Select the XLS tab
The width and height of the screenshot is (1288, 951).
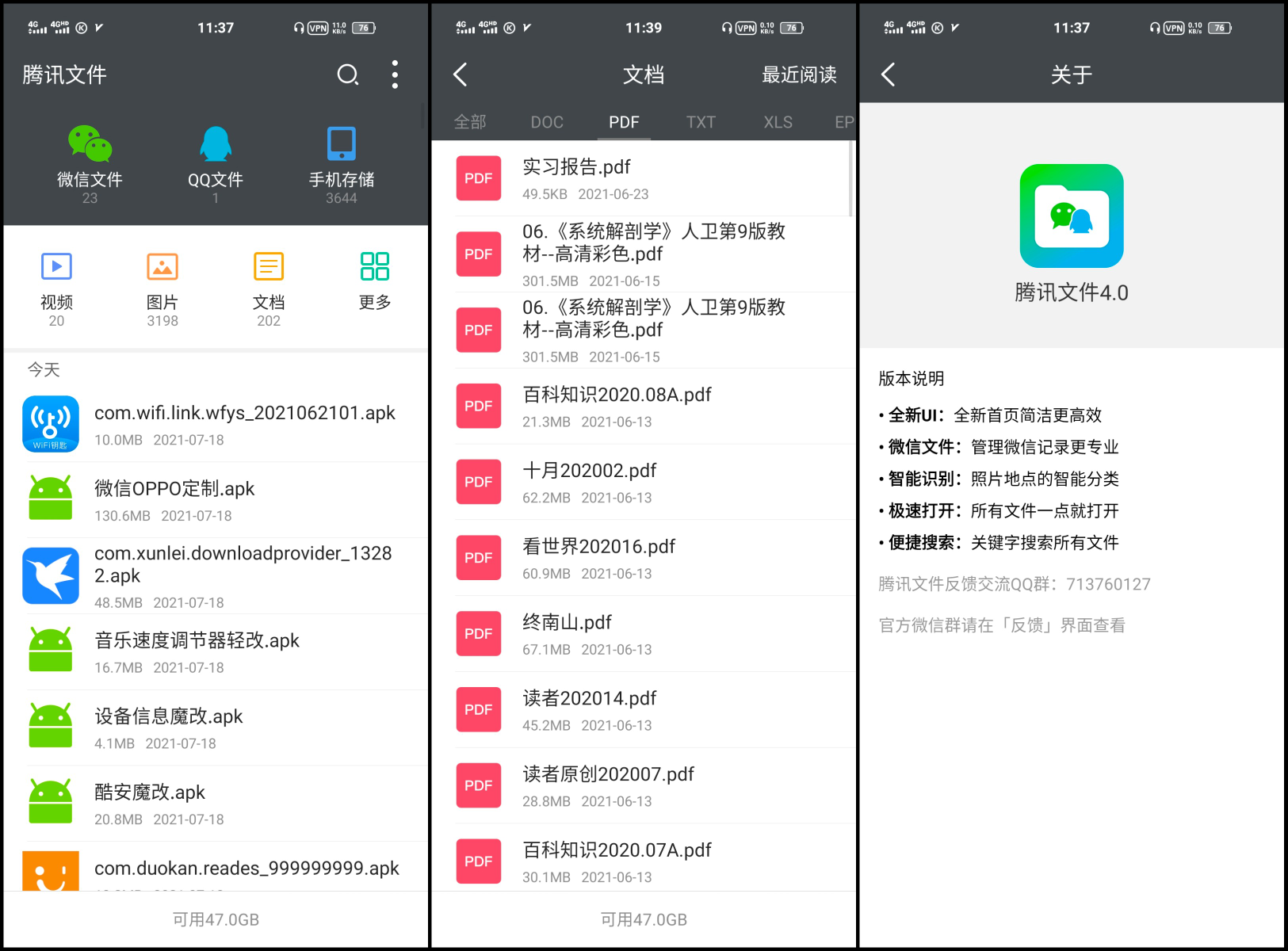click(778, 122)
